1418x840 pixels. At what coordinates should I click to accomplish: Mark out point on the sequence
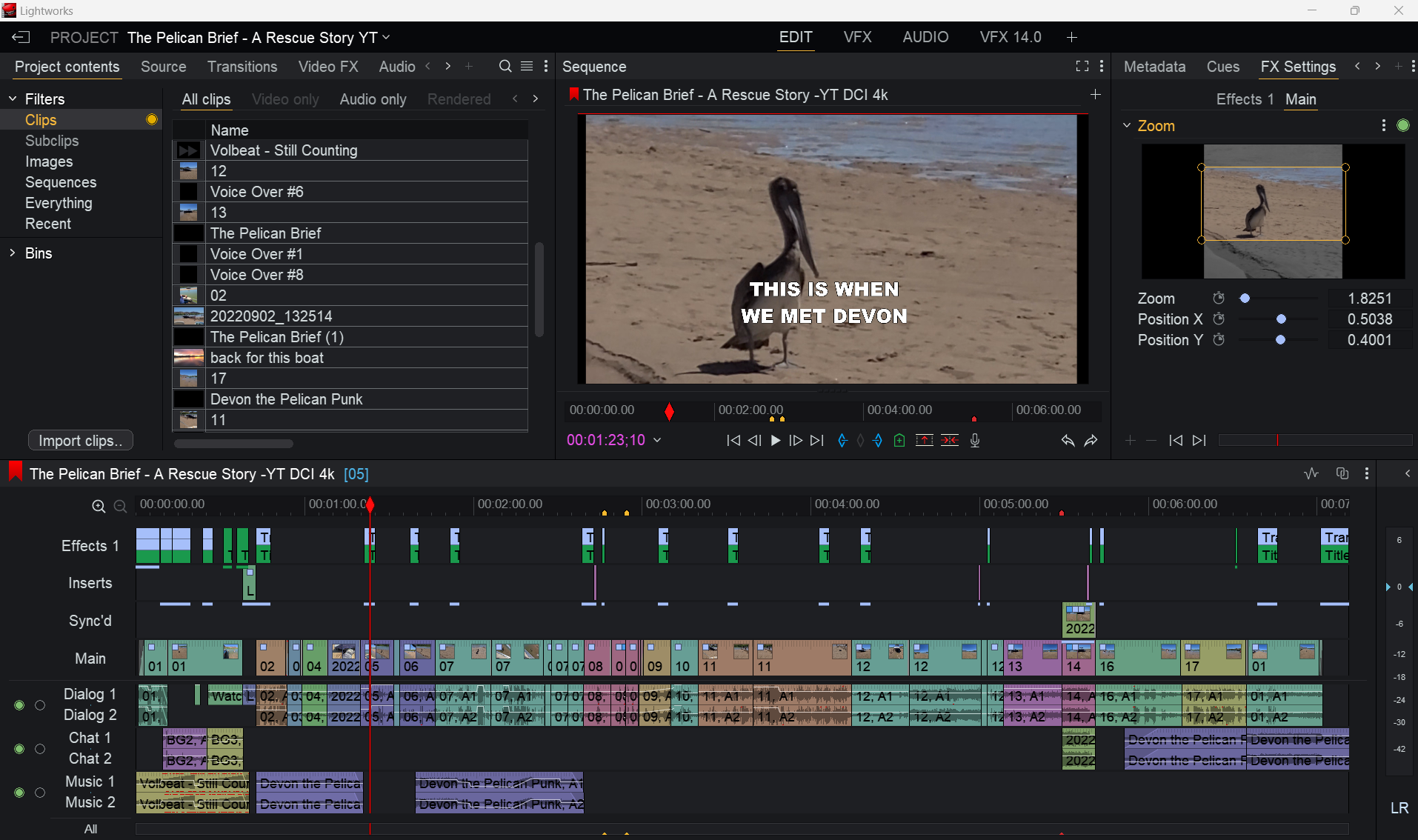point(878,441)
